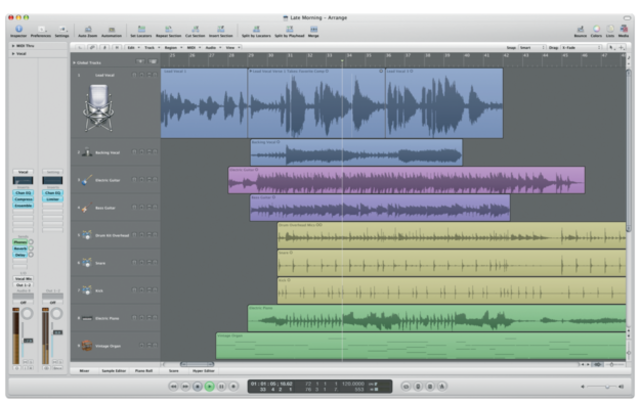
Task: Open the Settings toolbar icon
Action: [62, 29]
